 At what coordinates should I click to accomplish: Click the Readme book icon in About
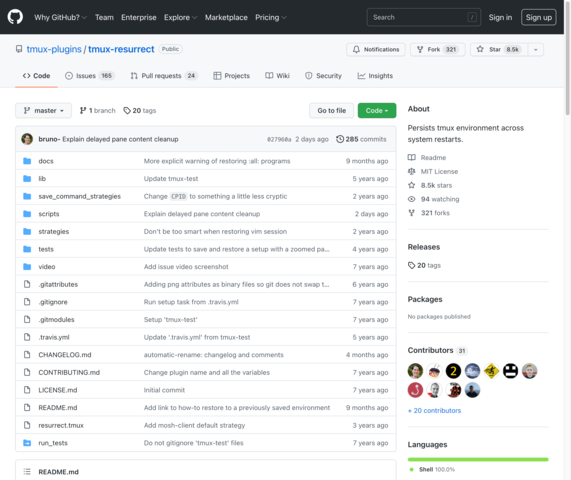tap(411, 157)
